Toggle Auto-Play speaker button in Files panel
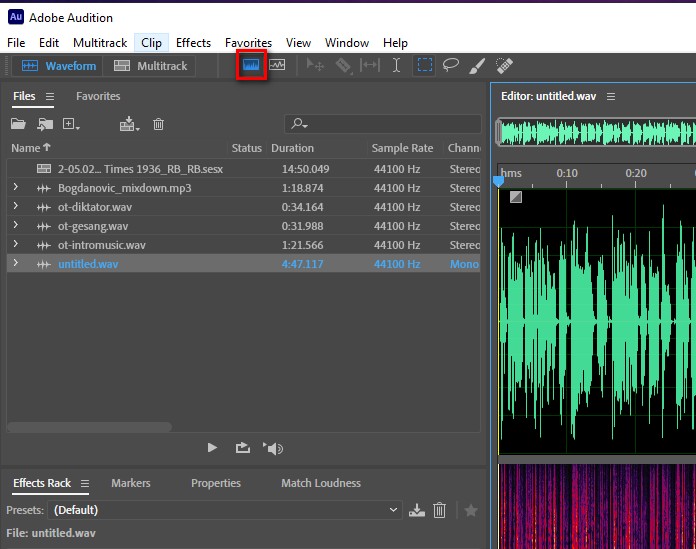 pos(273,448)
